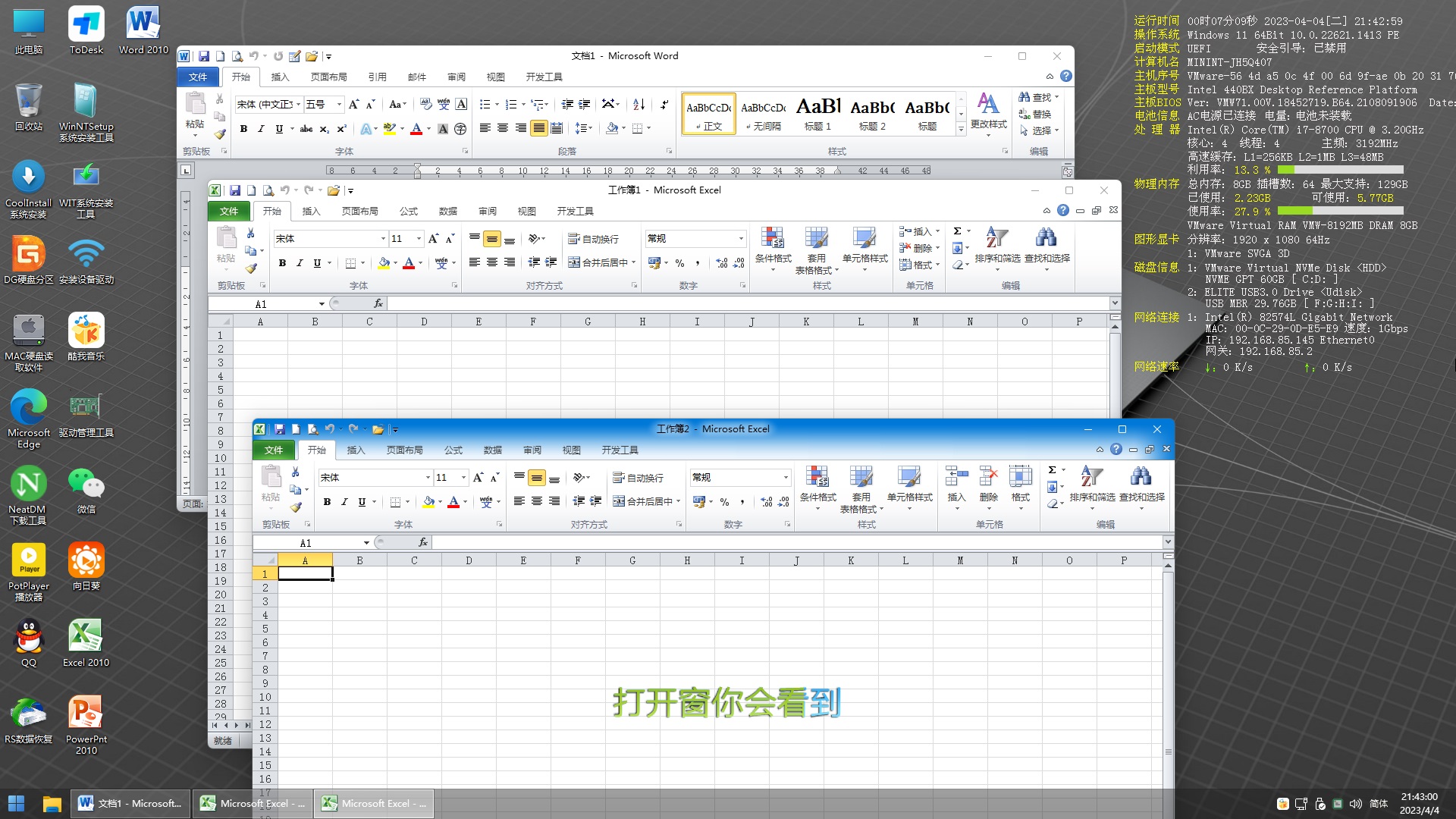Switch to 数据 tab in 工作簿1 Excel

tap(447, 211)
